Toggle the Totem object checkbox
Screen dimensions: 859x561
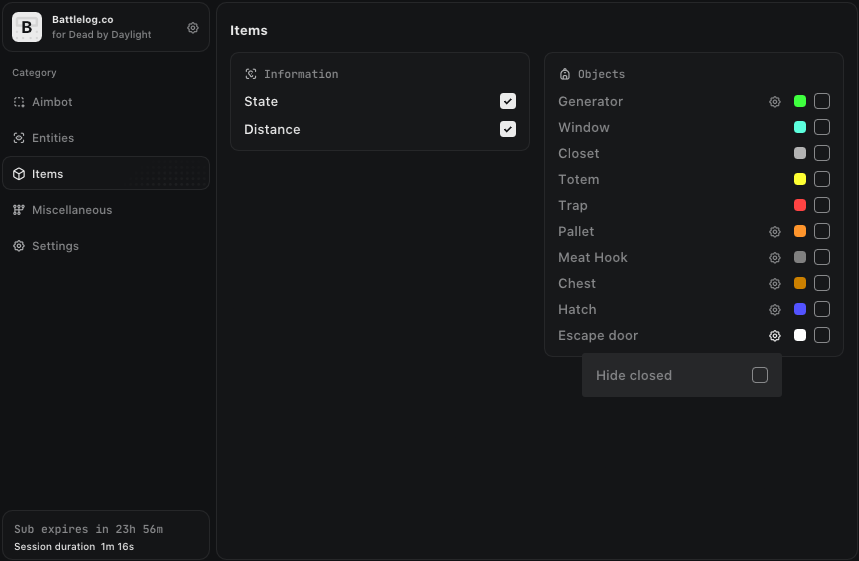click(x=822, y=179)
